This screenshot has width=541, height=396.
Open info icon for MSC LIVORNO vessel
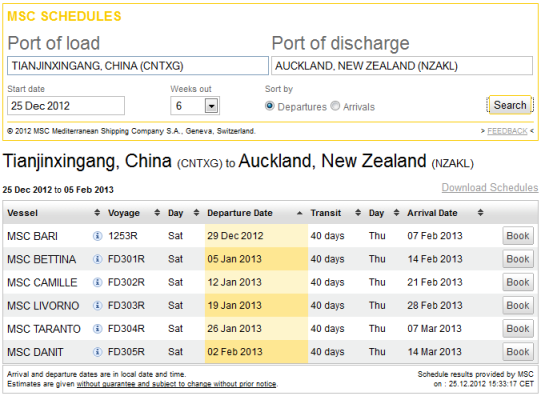(x=98, y=305)
